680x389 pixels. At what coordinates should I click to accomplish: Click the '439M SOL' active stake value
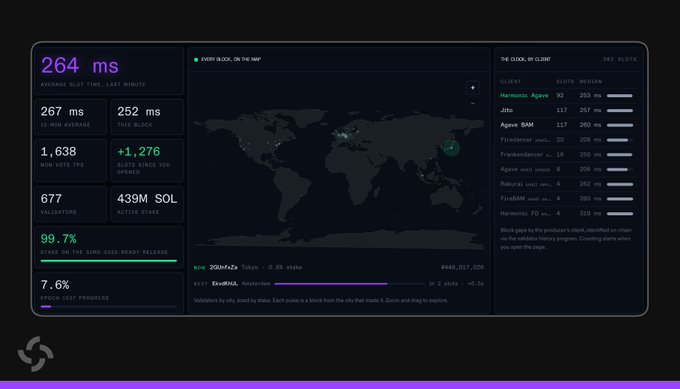[147, 199]
